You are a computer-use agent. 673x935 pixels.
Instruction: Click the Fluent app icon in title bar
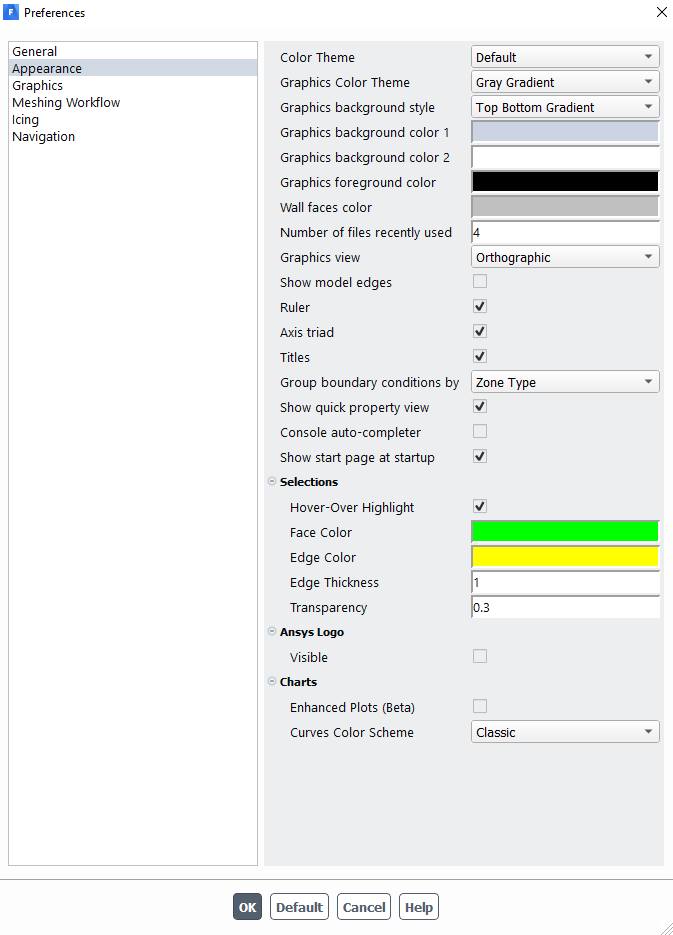coord(11,13)
